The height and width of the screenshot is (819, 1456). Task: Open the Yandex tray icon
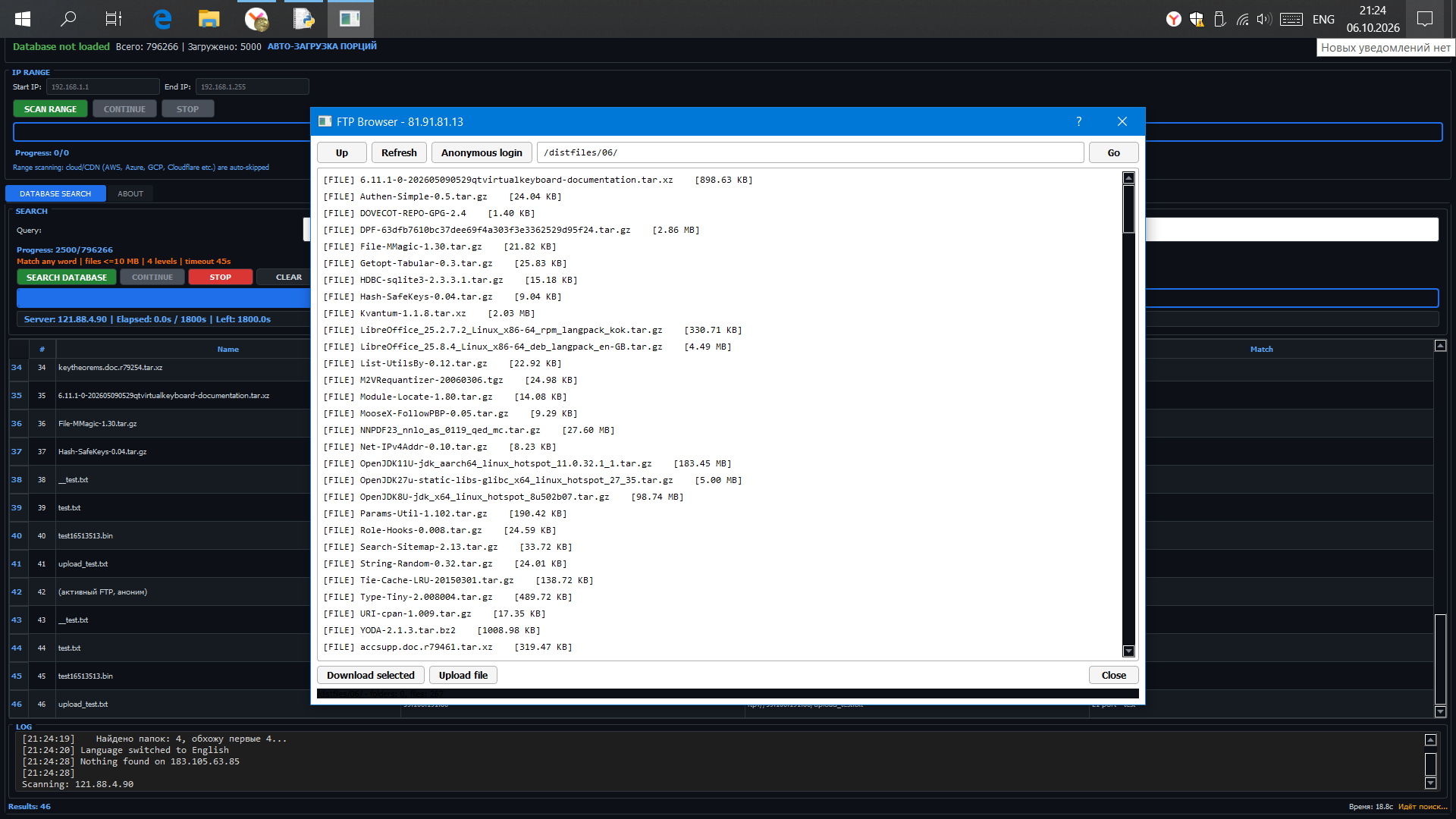tap(1173, 19)
